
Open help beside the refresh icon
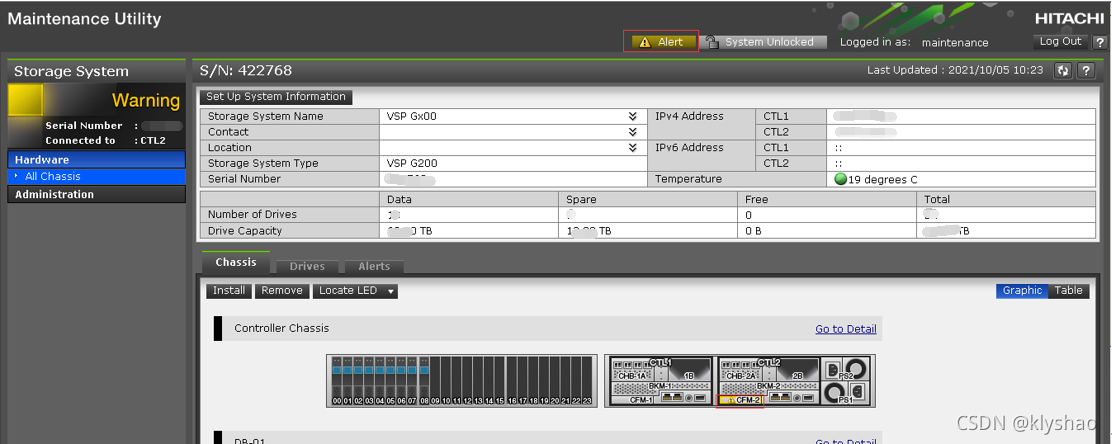tap(1086, 70)
